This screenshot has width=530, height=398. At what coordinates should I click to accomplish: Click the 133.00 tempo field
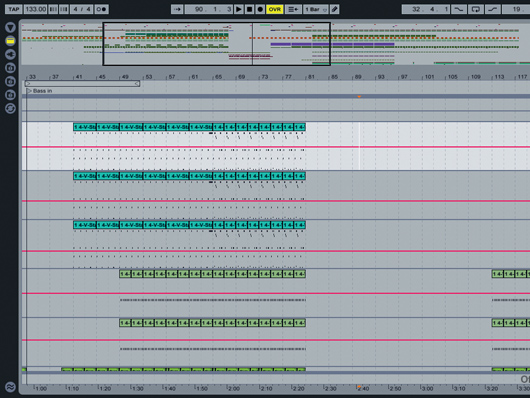(x=35, y=9)
